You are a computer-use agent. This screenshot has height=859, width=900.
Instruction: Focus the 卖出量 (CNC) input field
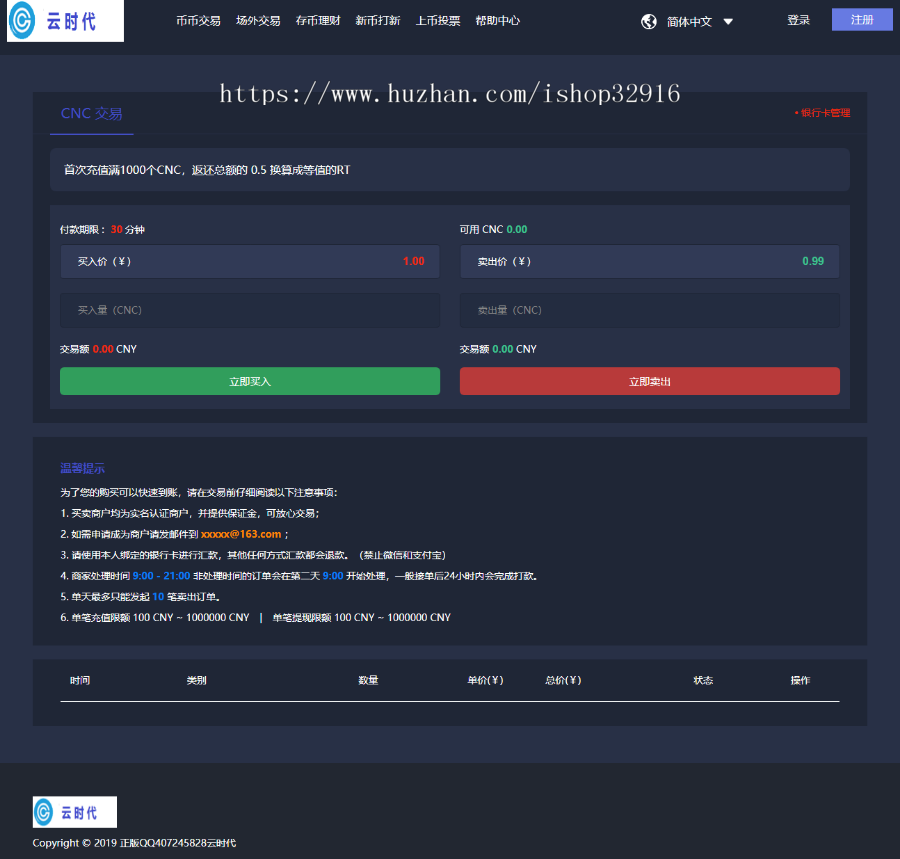pyautogui.click(x=650, y=310)
